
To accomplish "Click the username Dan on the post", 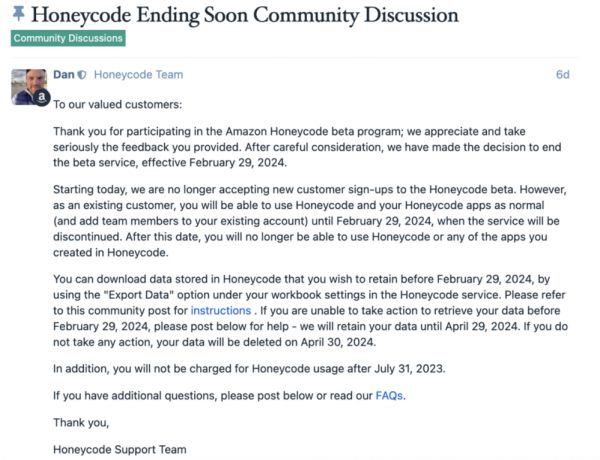I will tap(63, 75).
